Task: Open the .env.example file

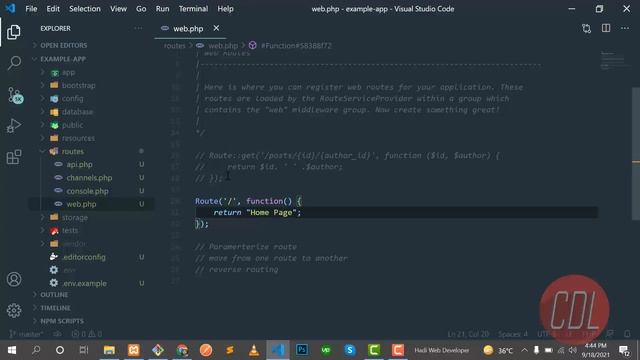Action: pos(84,283)
